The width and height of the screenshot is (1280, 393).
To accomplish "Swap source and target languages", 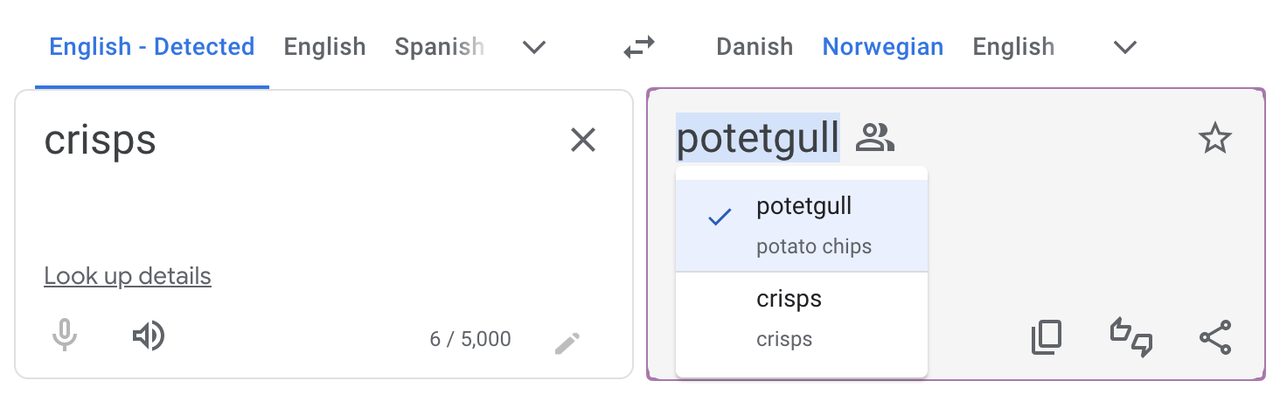I will tap(639, 47).
